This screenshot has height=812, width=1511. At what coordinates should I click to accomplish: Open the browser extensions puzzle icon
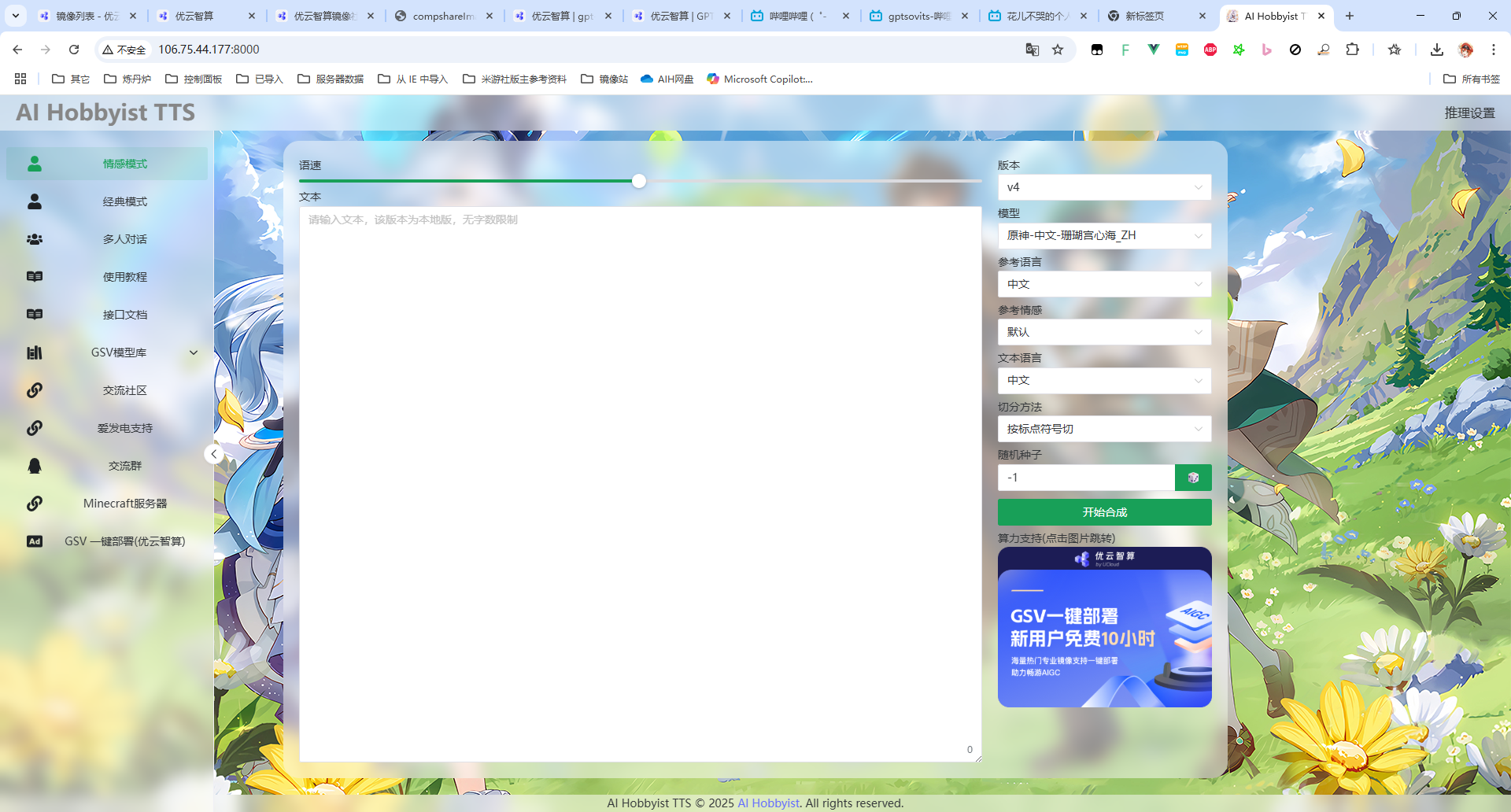1352,50
